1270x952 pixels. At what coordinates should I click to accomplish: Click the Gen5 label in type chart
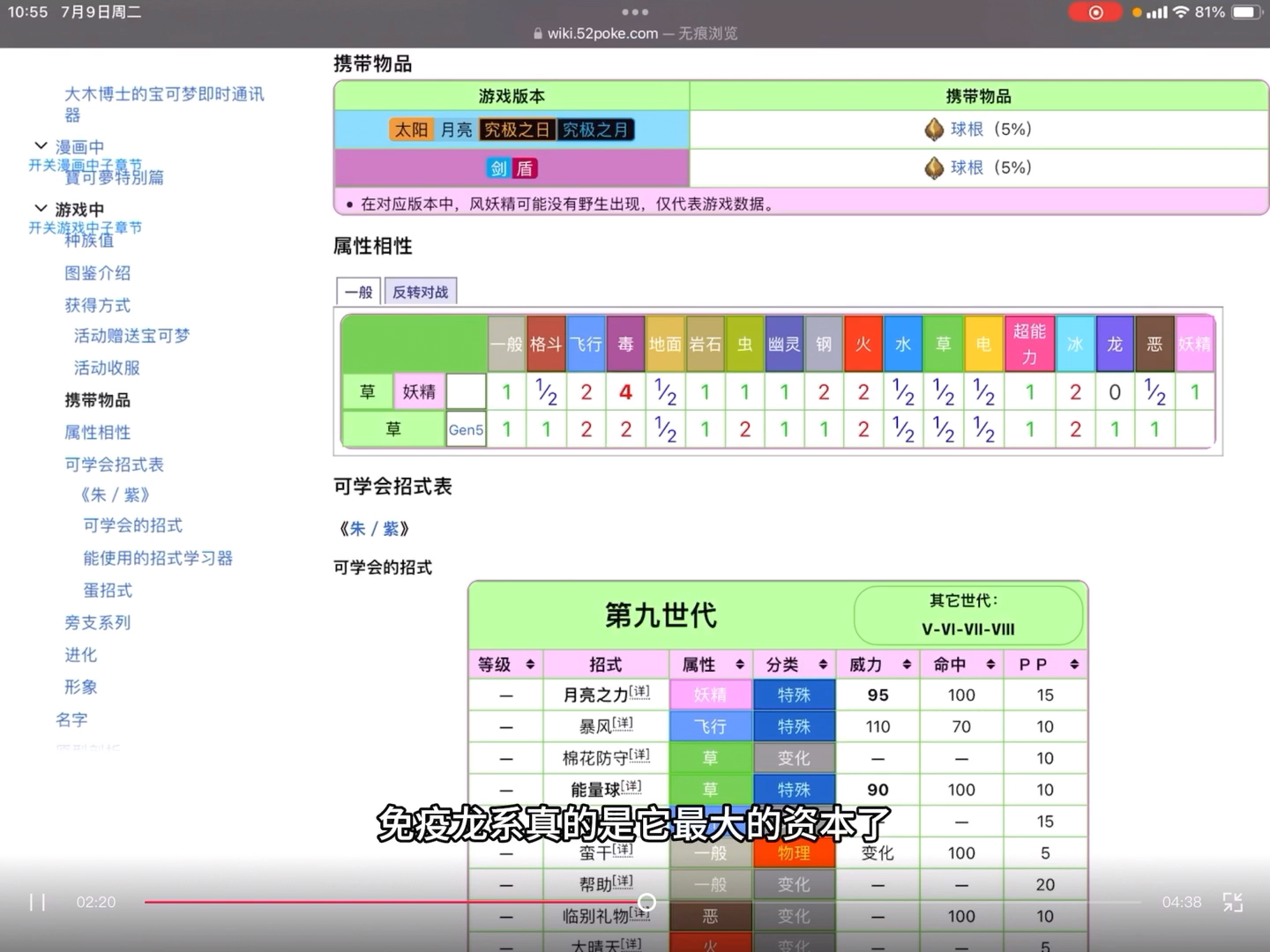466,429
